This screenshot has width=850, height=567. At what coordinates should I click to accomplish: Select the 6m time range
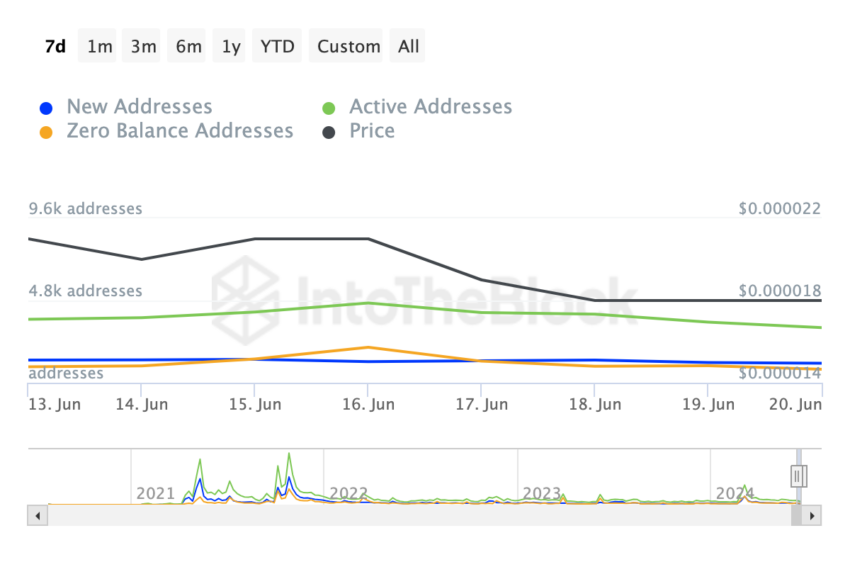(x=188, y=46)
